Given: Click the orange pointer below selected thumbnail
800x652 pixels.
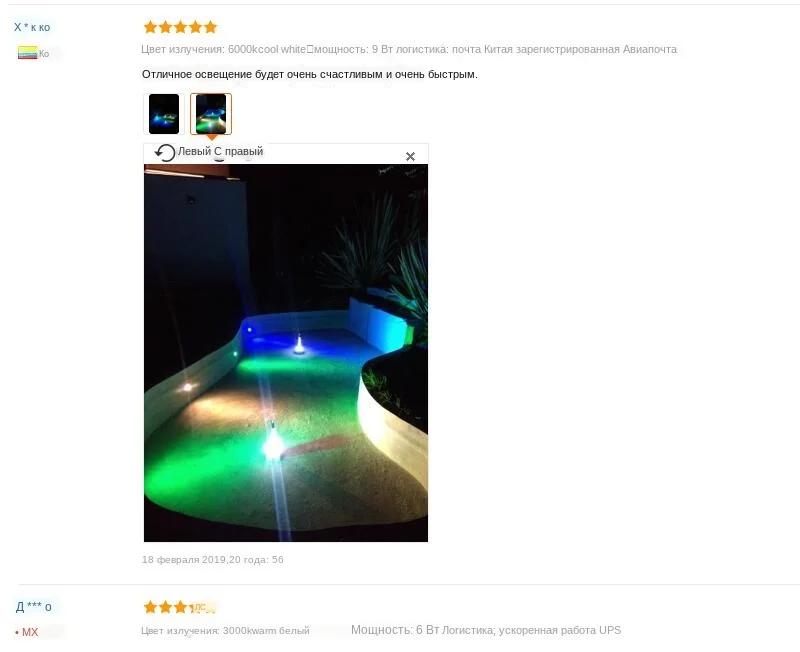Looking at the screenshot, I should (211, 138).
